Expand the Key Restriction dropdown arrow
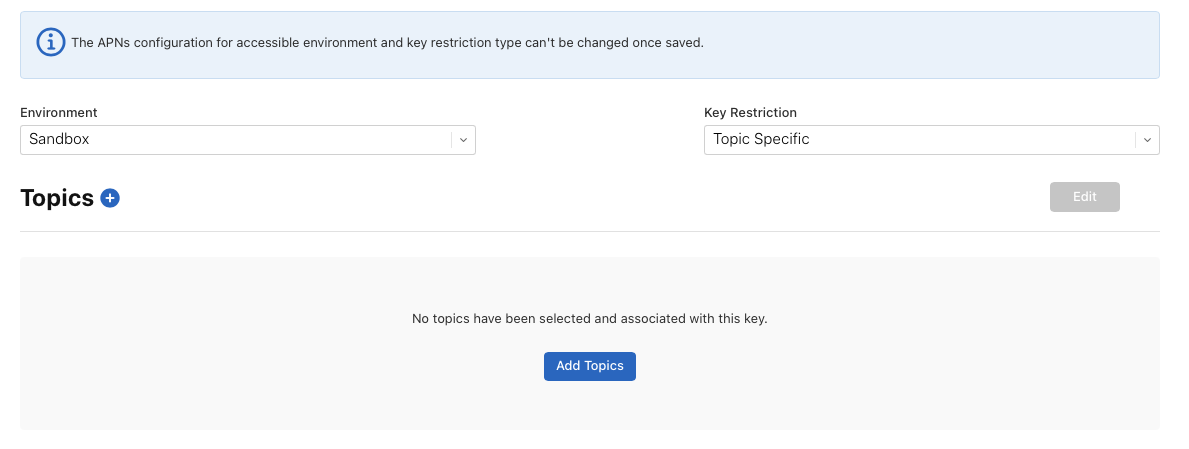Image resolution: width=1189 pixels, height=449 pixels. [1147, 140]
